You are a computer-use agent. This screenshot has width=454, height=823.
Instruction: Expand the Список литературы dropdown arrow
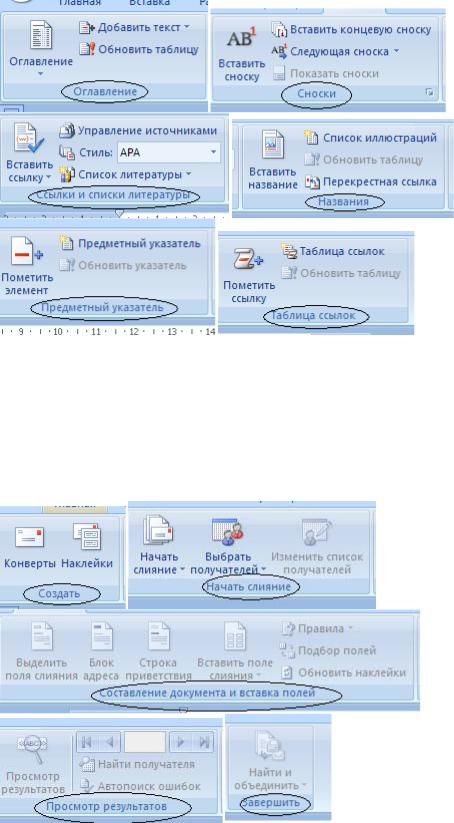(188, 174)
